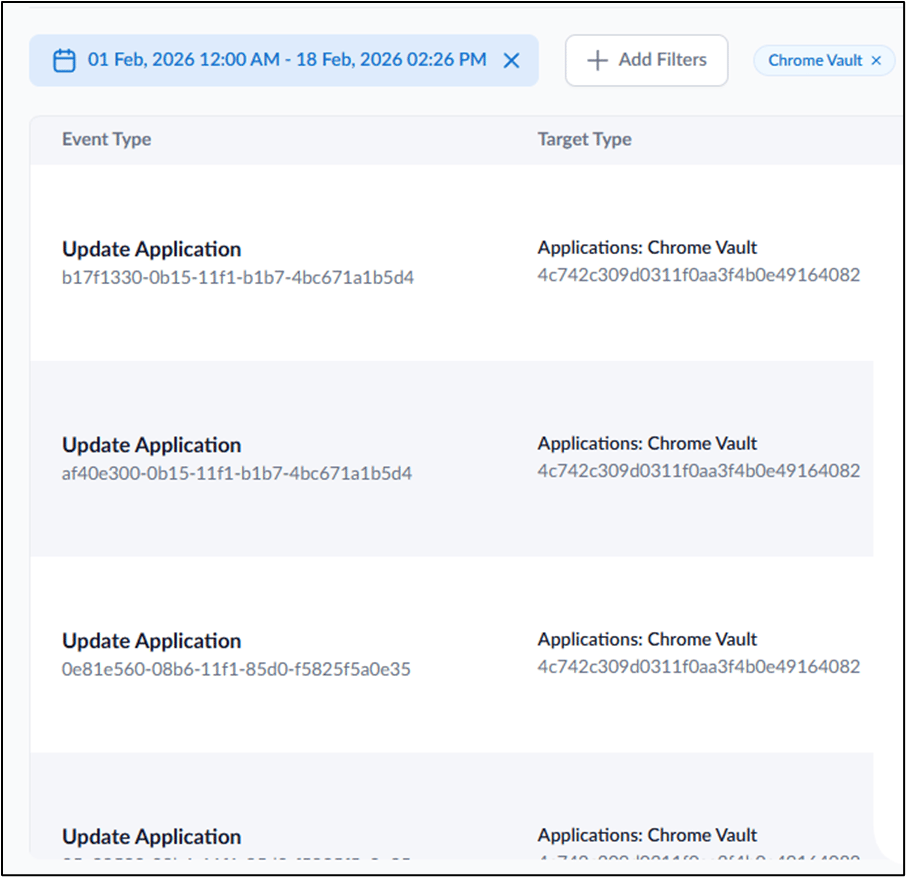
Task: Open Update Application event 0e81e560
Action: point(151,641)
